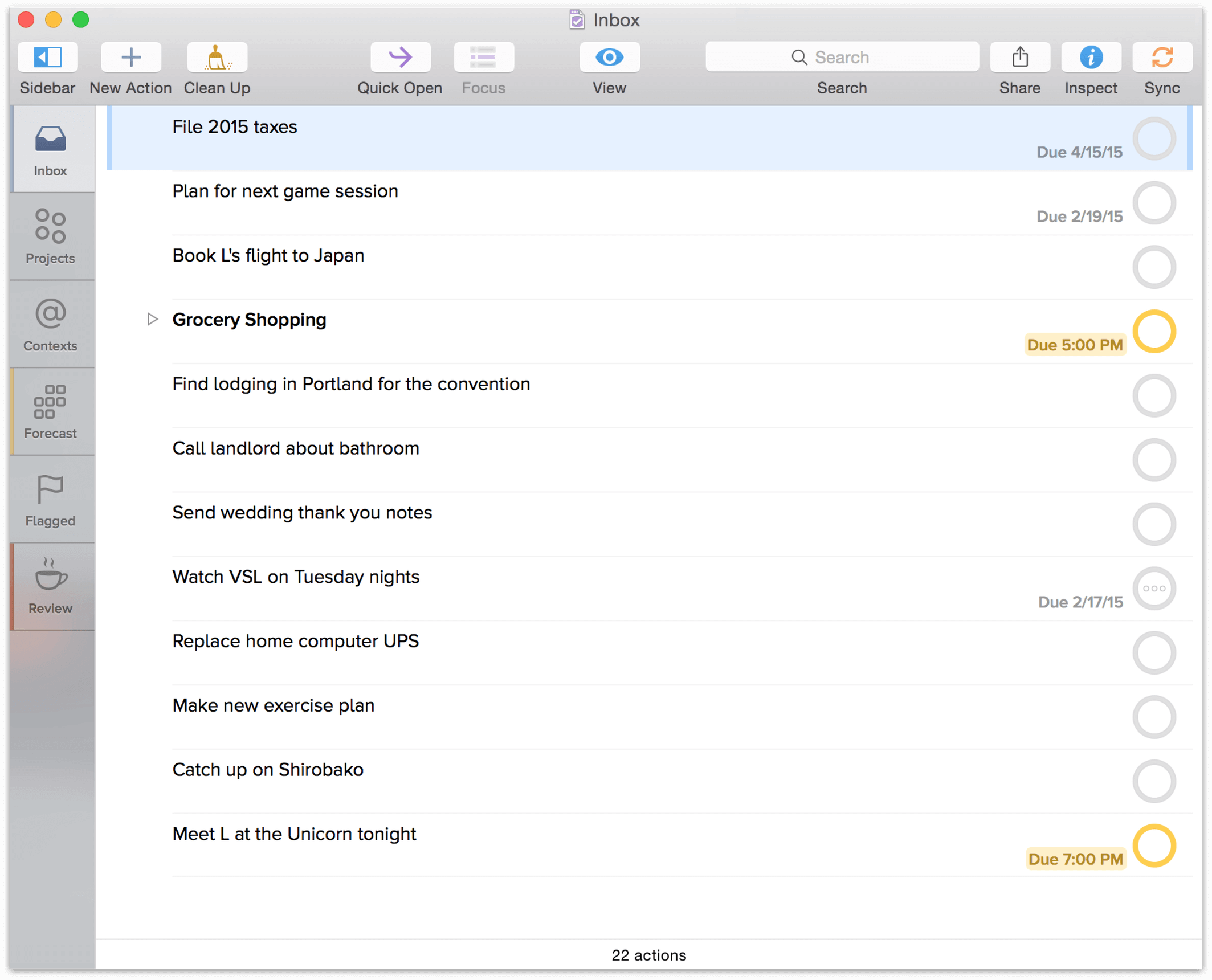Toggle completion for Meet L at the Unicorn tonight
Viewport: 1212px width, 980px height.
click(x=1153, y=845)
